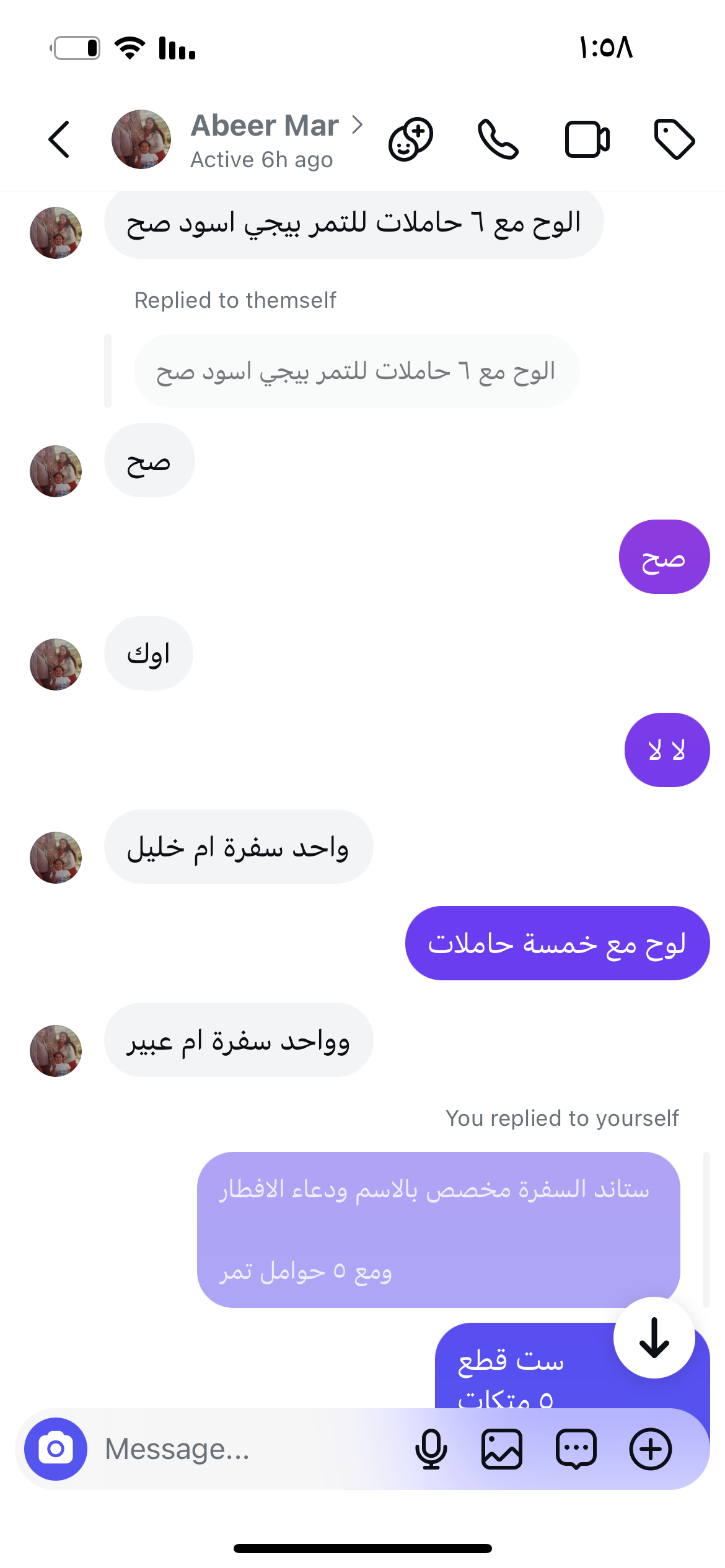Viewport: 725px width, 1568px height.
Task: Open Abeer Mar profile name in header
Action: (x=265, y=126)
